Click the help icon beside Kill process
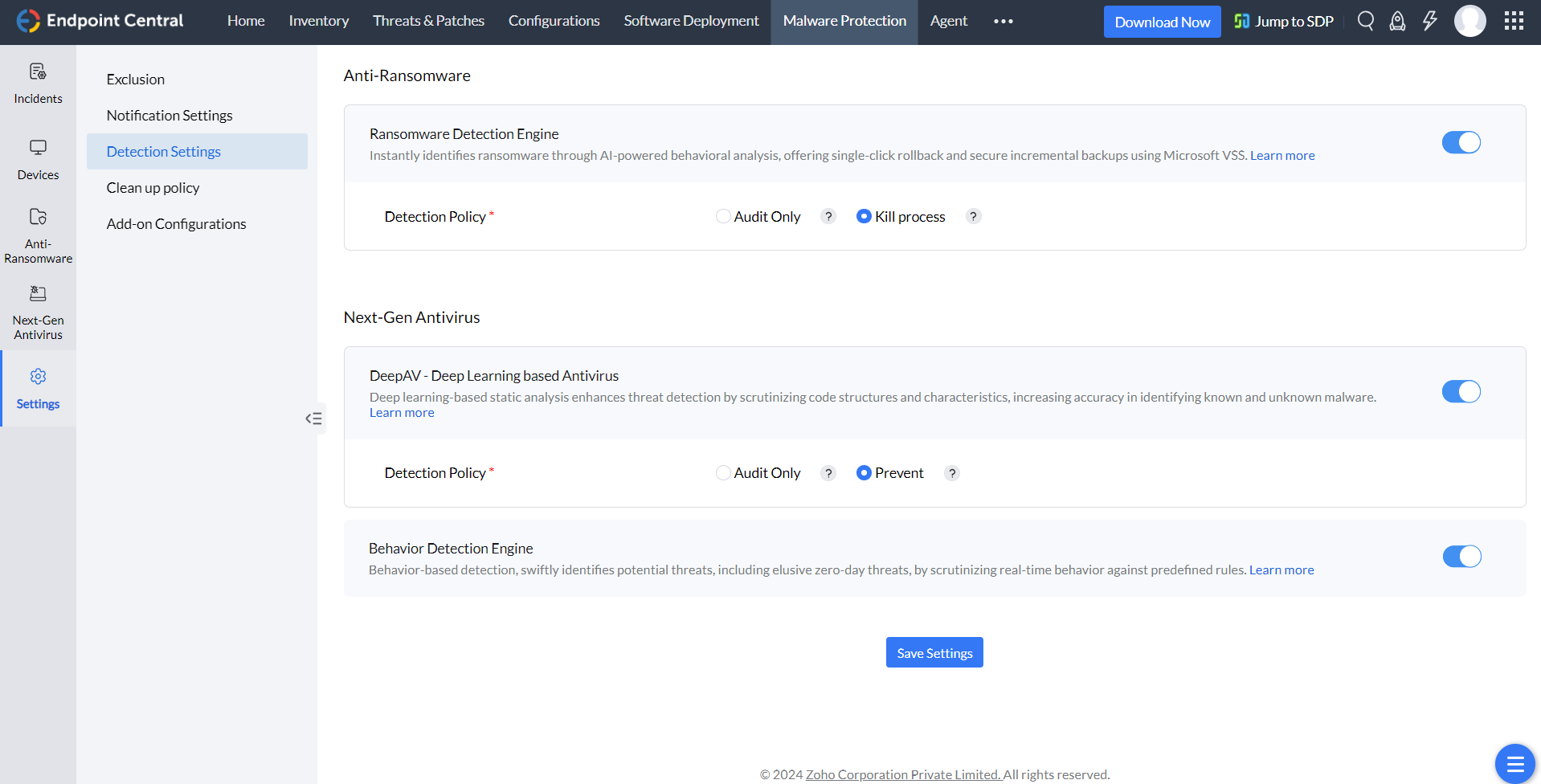The height and width of the screenshot is (784, 1541). (x=973, y=217)
